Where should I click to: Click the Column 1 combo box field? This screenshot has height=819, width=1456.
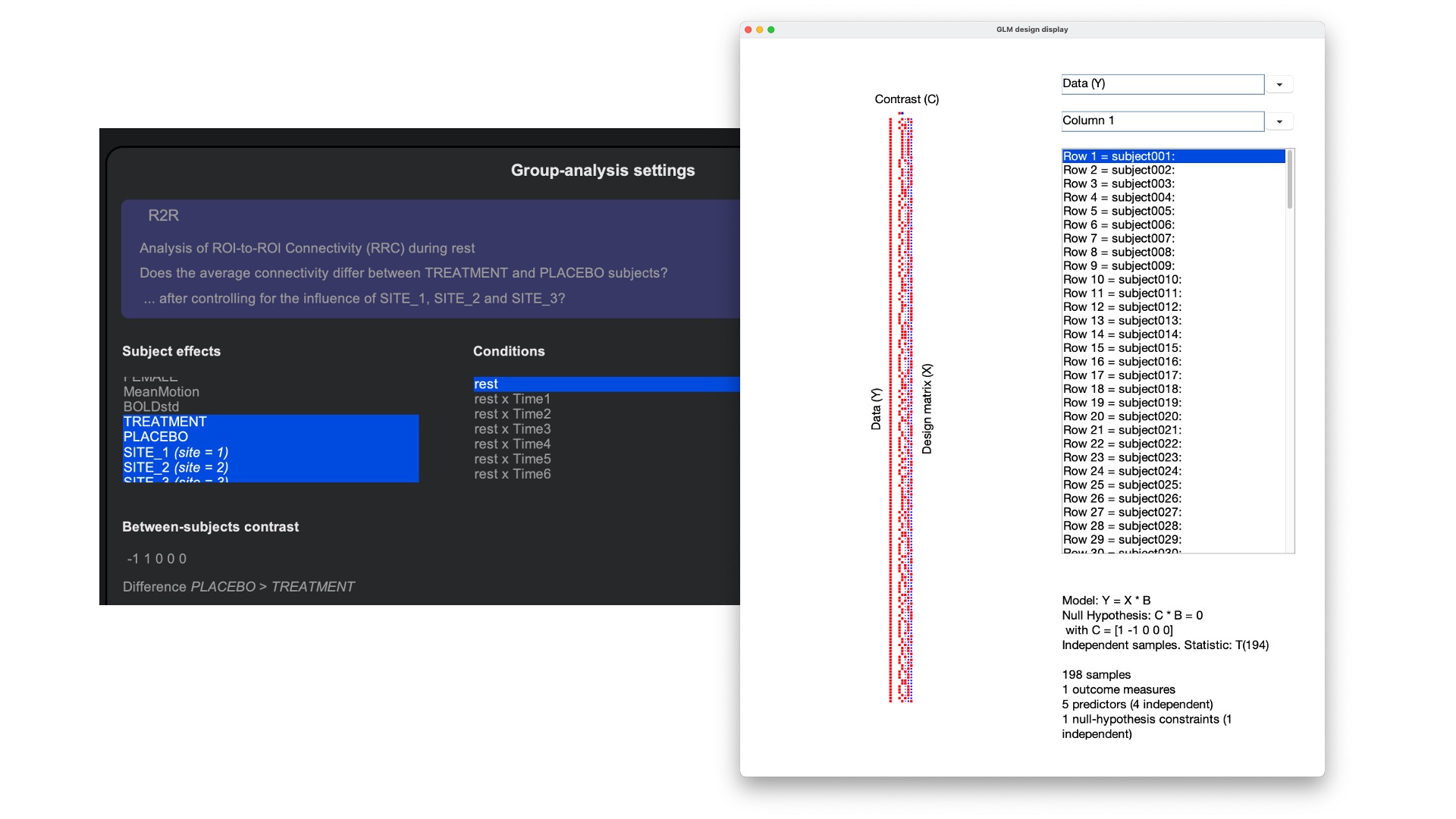click(1162, 121)
